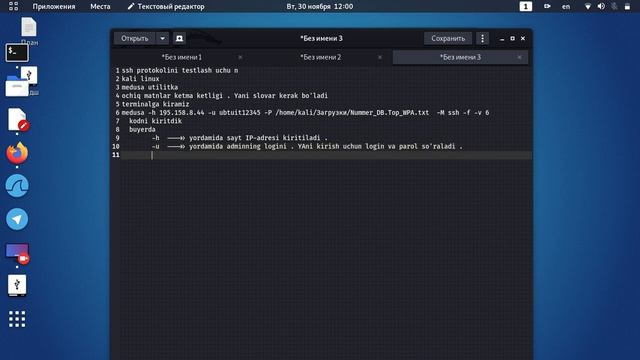640x360 pixels.
Task: Launch Firefox from the dock
Action: pos(17,153)
